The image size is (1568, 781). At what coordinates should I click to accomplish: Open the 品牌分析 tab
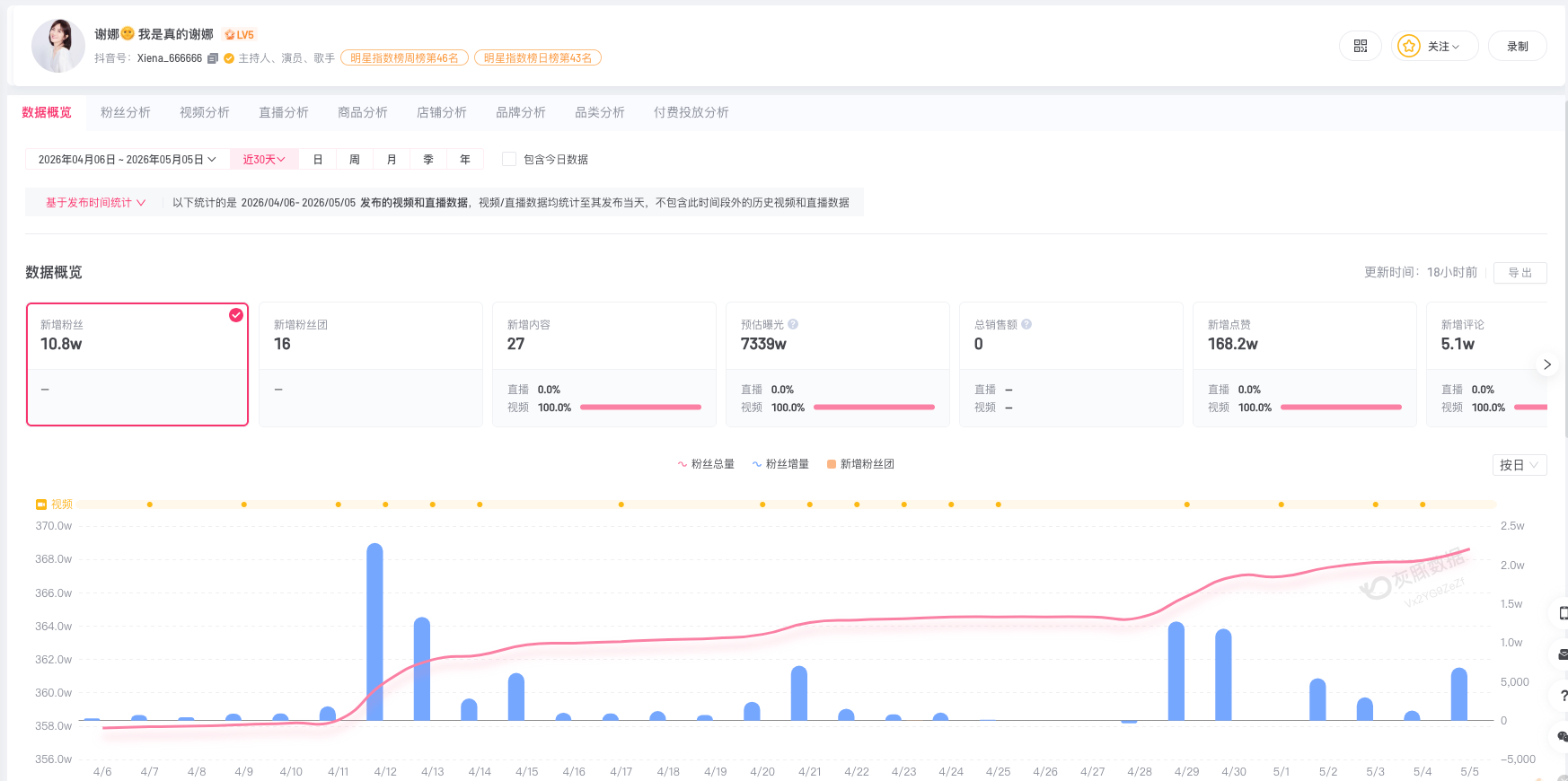521,112
